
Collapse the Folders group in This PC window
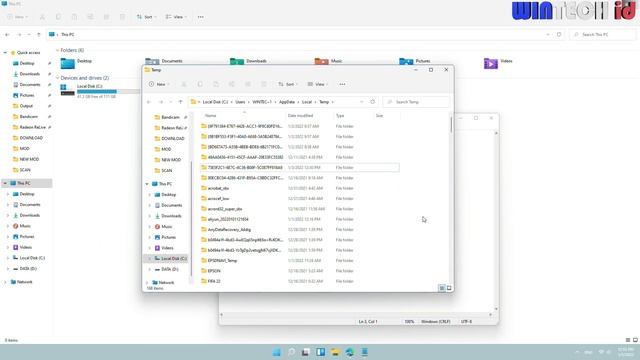[57, 50]
